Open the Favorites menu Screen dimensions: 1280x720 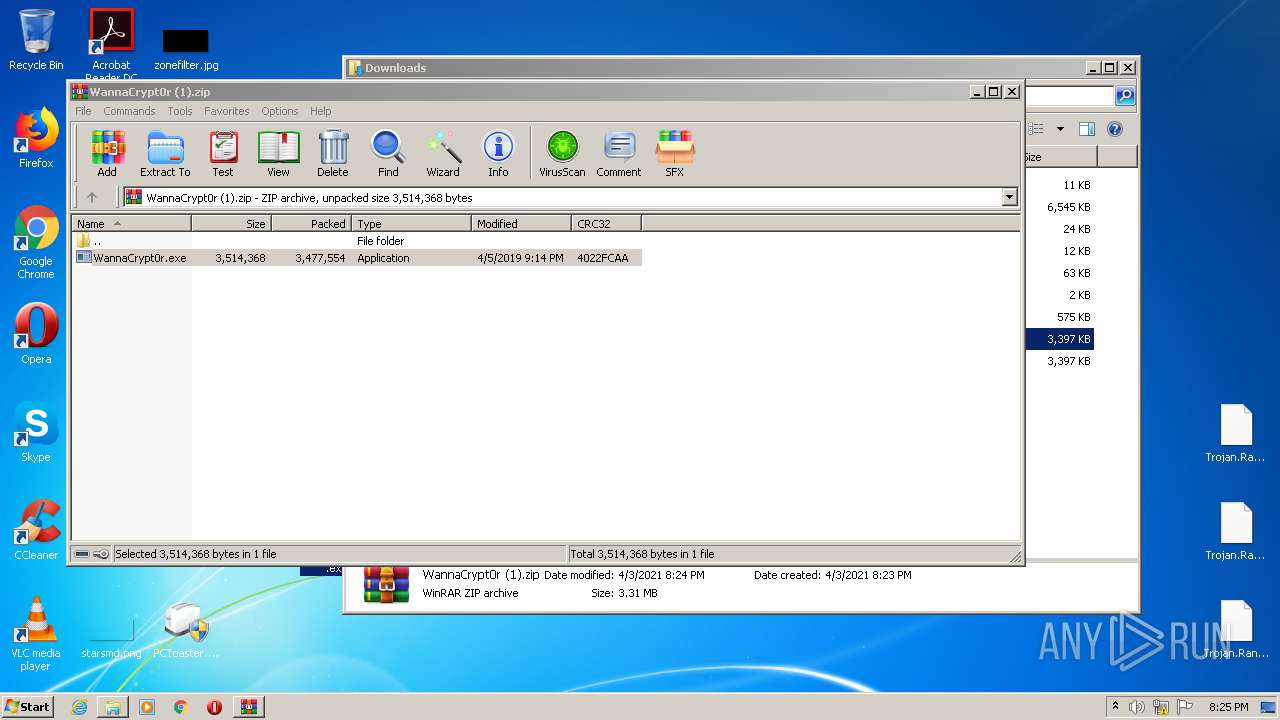click(227, 111)
